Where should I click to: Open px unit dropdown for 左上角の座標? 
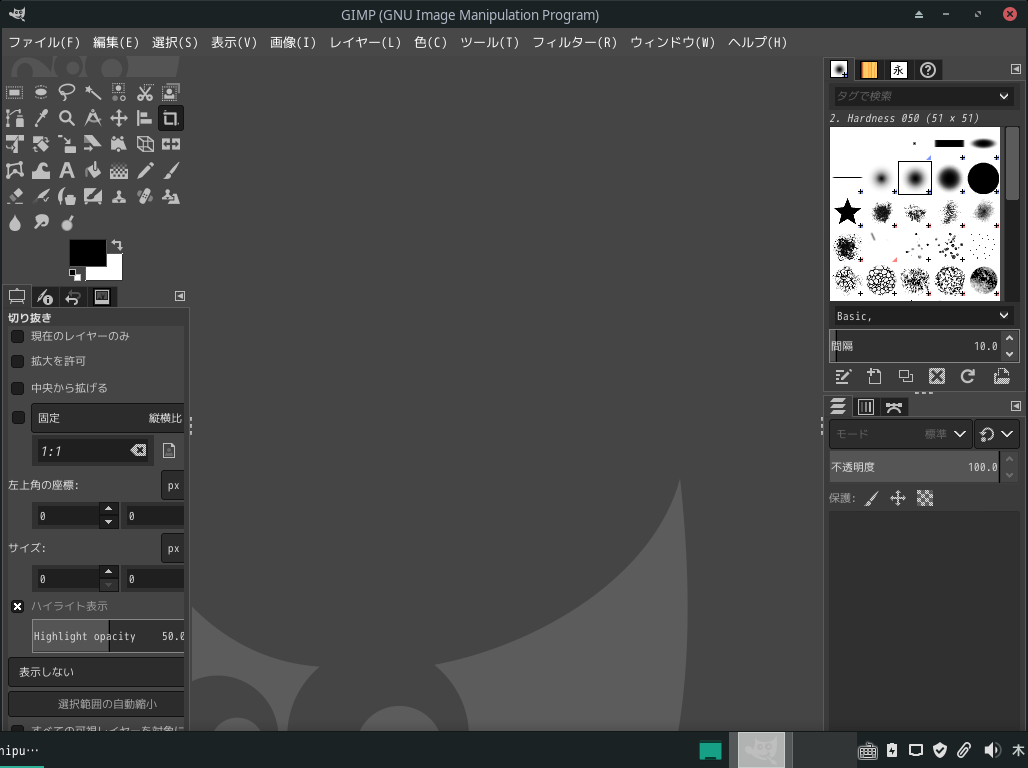tap(173, 486)
